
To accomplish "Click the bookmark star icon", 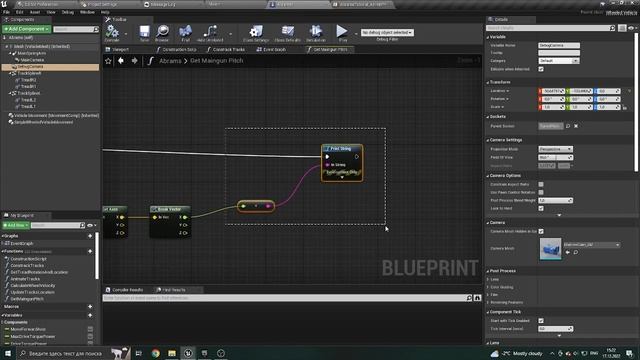I will point(108,61).
